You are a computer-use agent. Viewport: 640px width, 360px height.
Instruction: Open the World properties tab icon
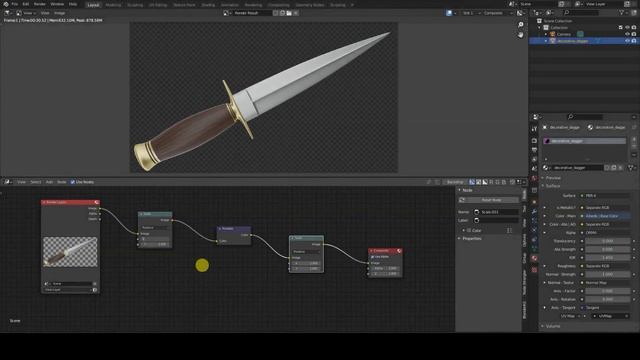(x=534, y=178)
